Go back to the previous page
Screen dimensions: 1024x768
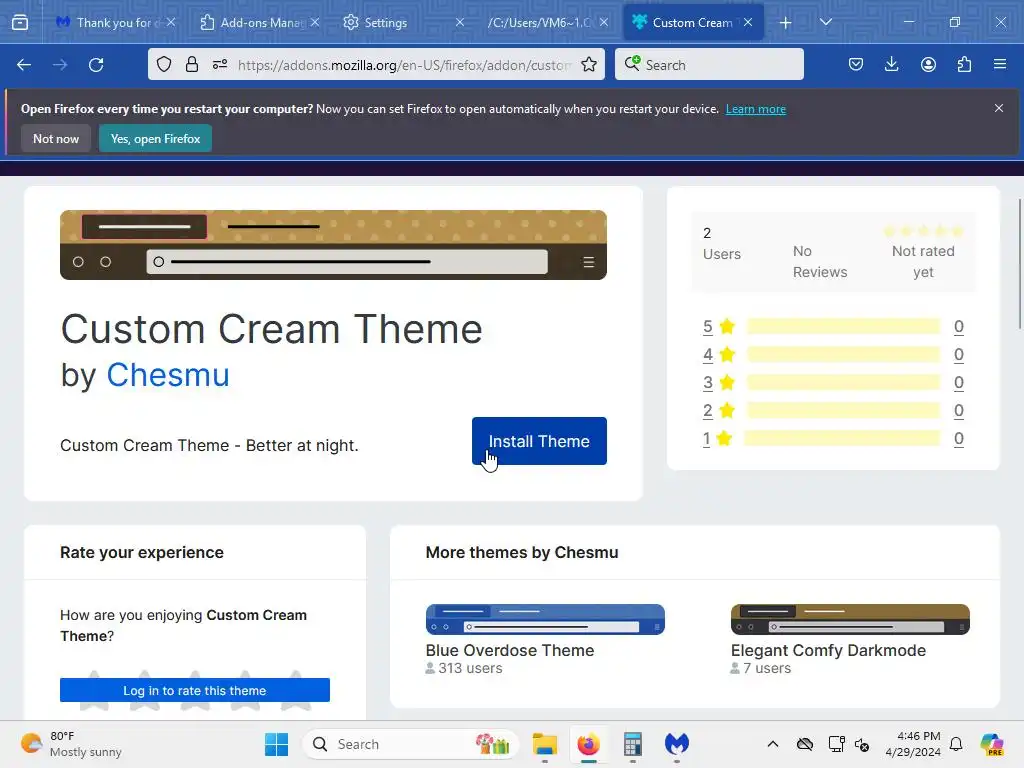(24, 65)
